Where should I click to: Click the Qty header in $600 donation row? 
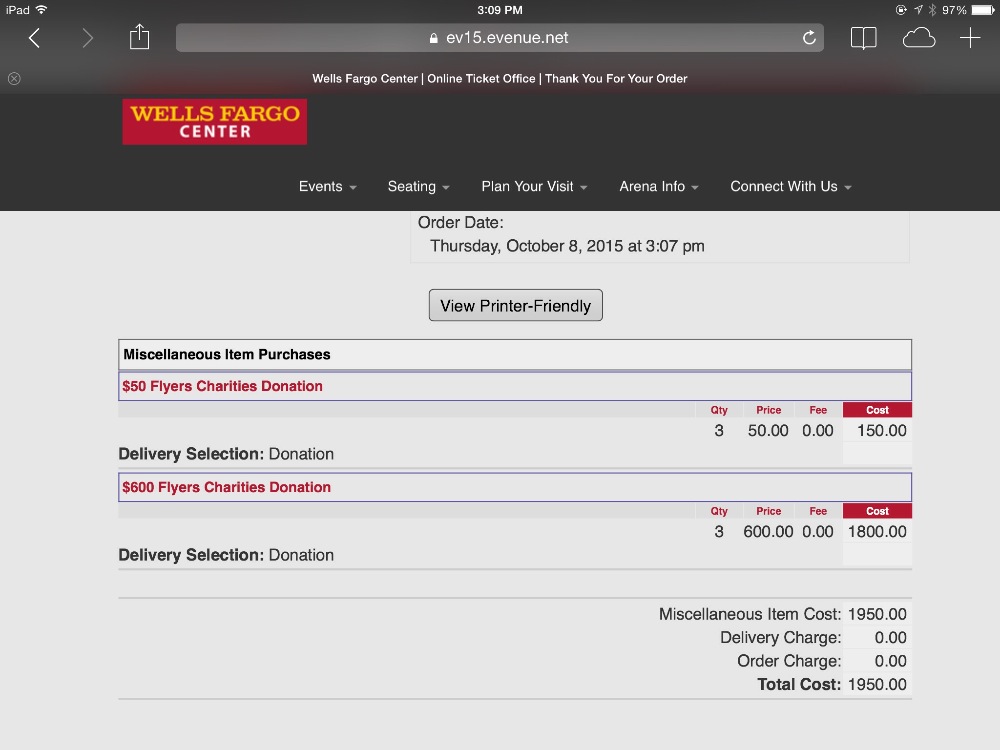click(x=719, y=511)
